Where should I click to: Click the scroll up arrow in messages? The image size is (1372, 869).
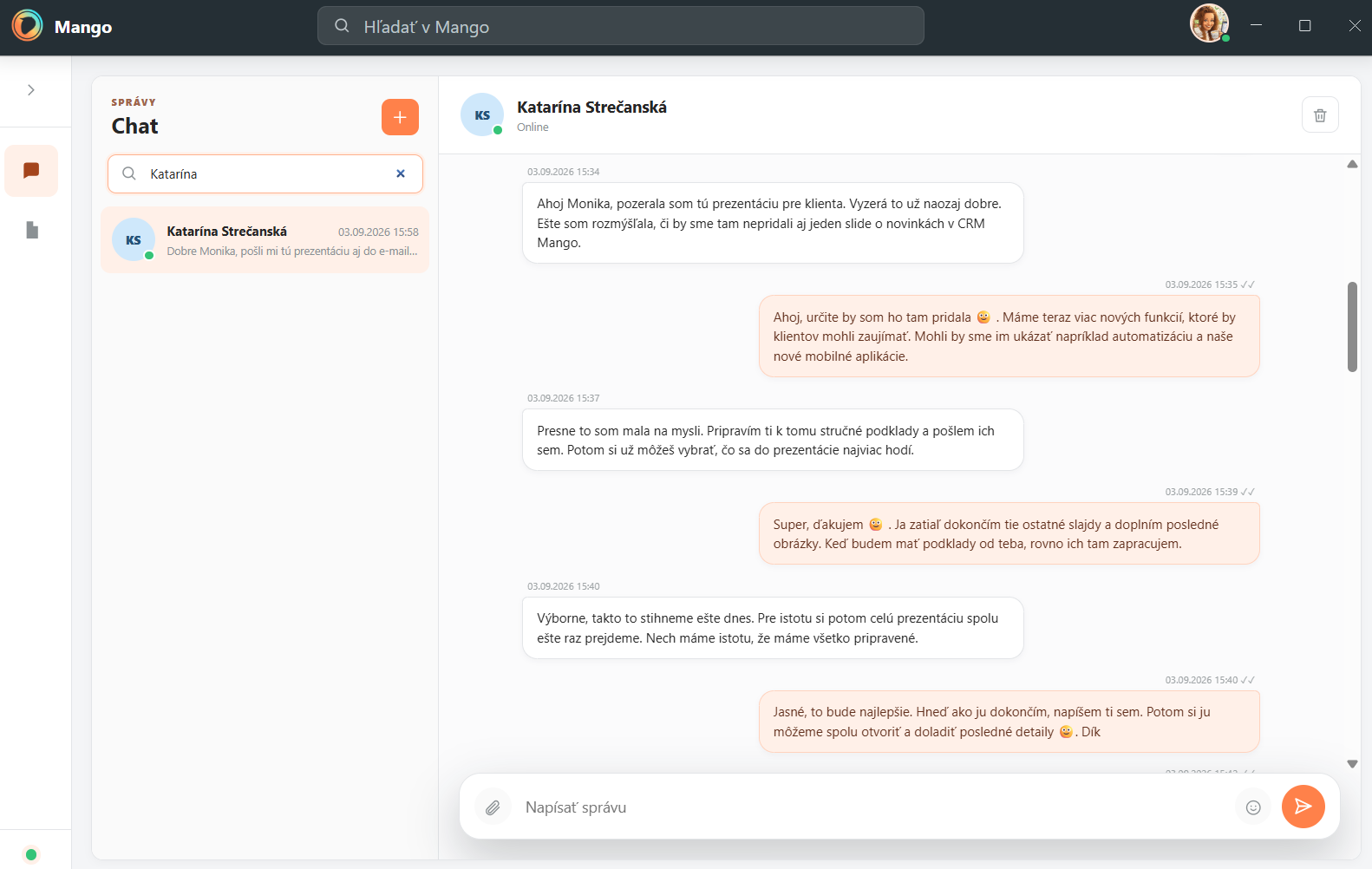click(1352, 164)
